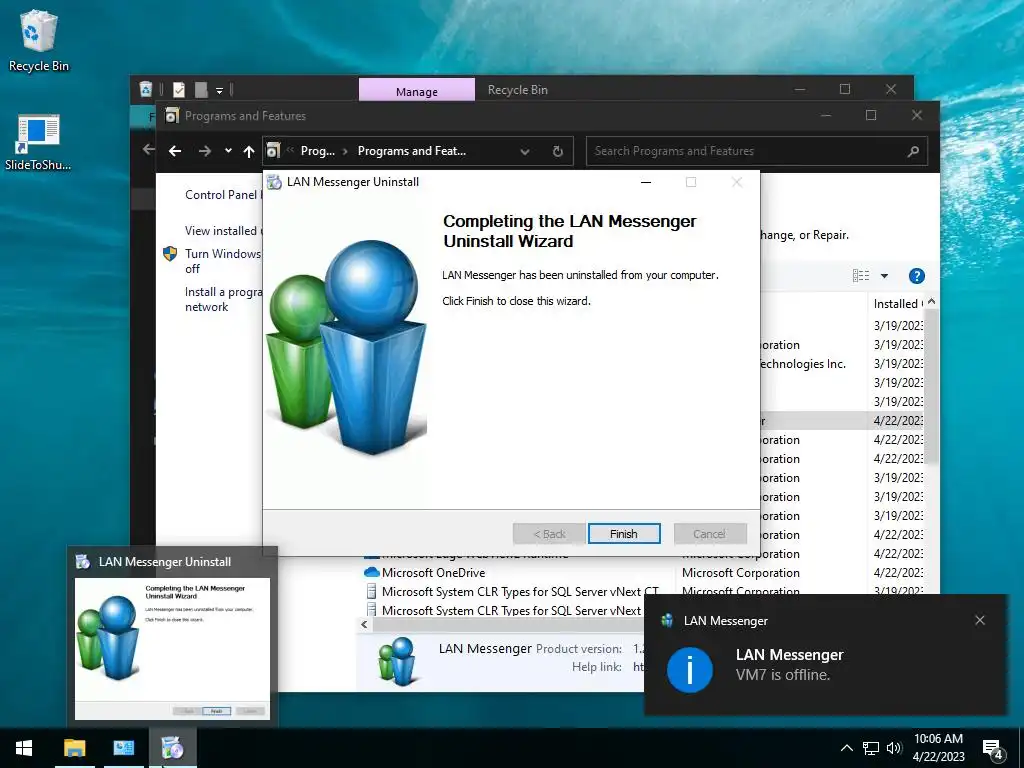
Task: Click the New folder icon in Recycle Bin toolbar
Action: point(201,89)
